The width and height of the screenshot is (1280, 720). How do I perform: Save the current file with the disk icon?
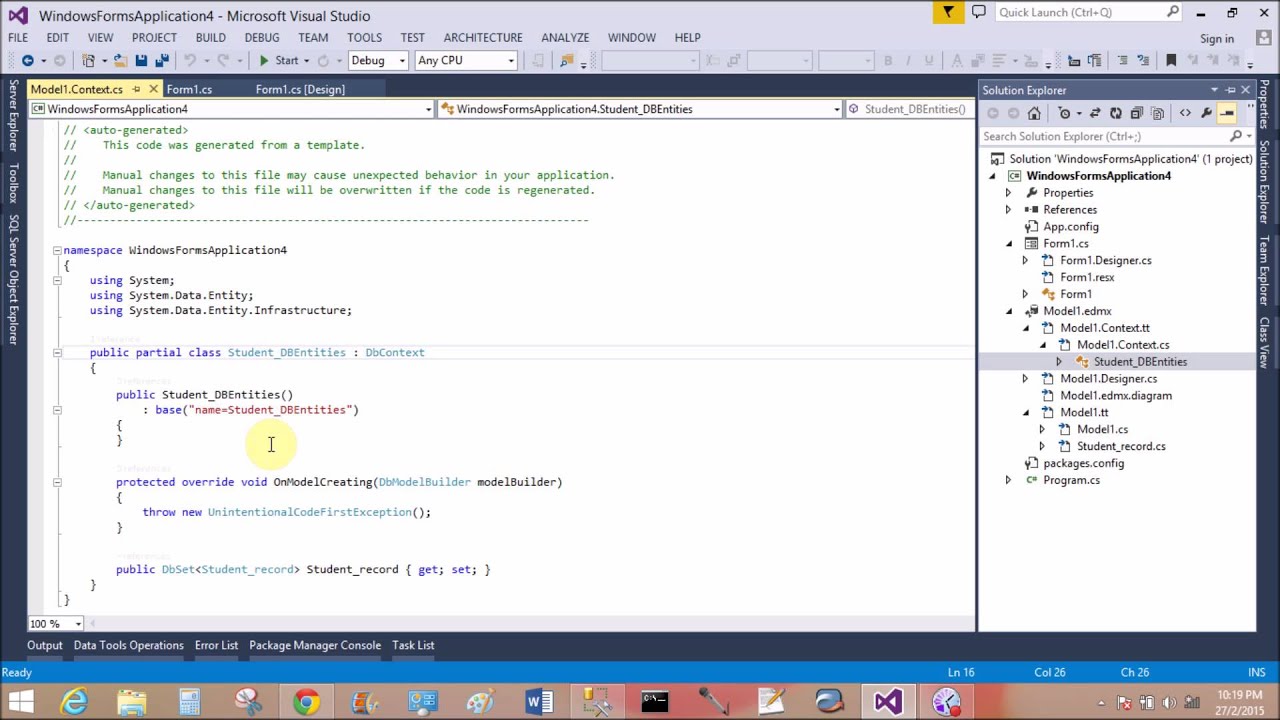(141, 60)
